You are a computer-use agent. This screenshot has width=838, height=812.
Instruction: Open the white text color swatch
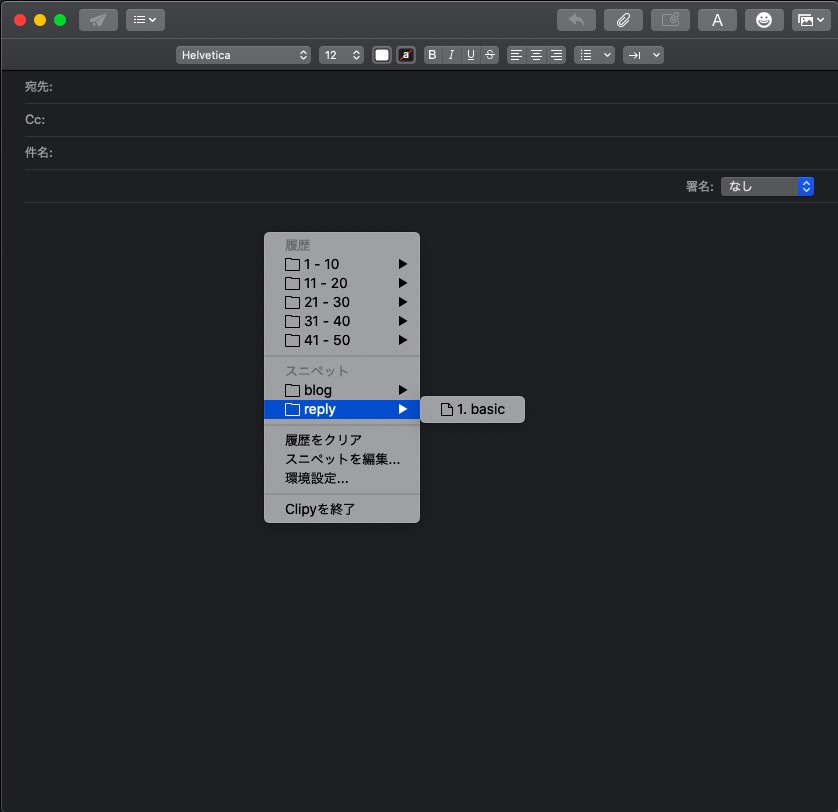[x=382, y=55]
